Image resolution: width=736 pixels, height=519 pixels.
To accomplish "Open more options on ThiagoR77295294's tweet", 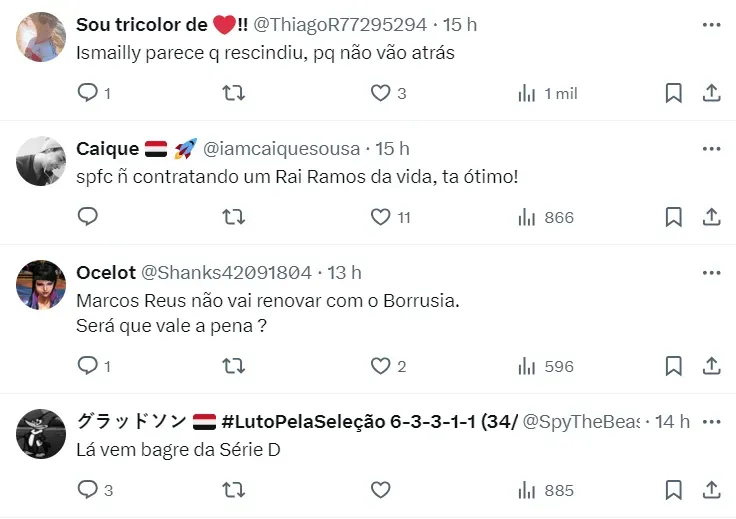I will point(711,24).
